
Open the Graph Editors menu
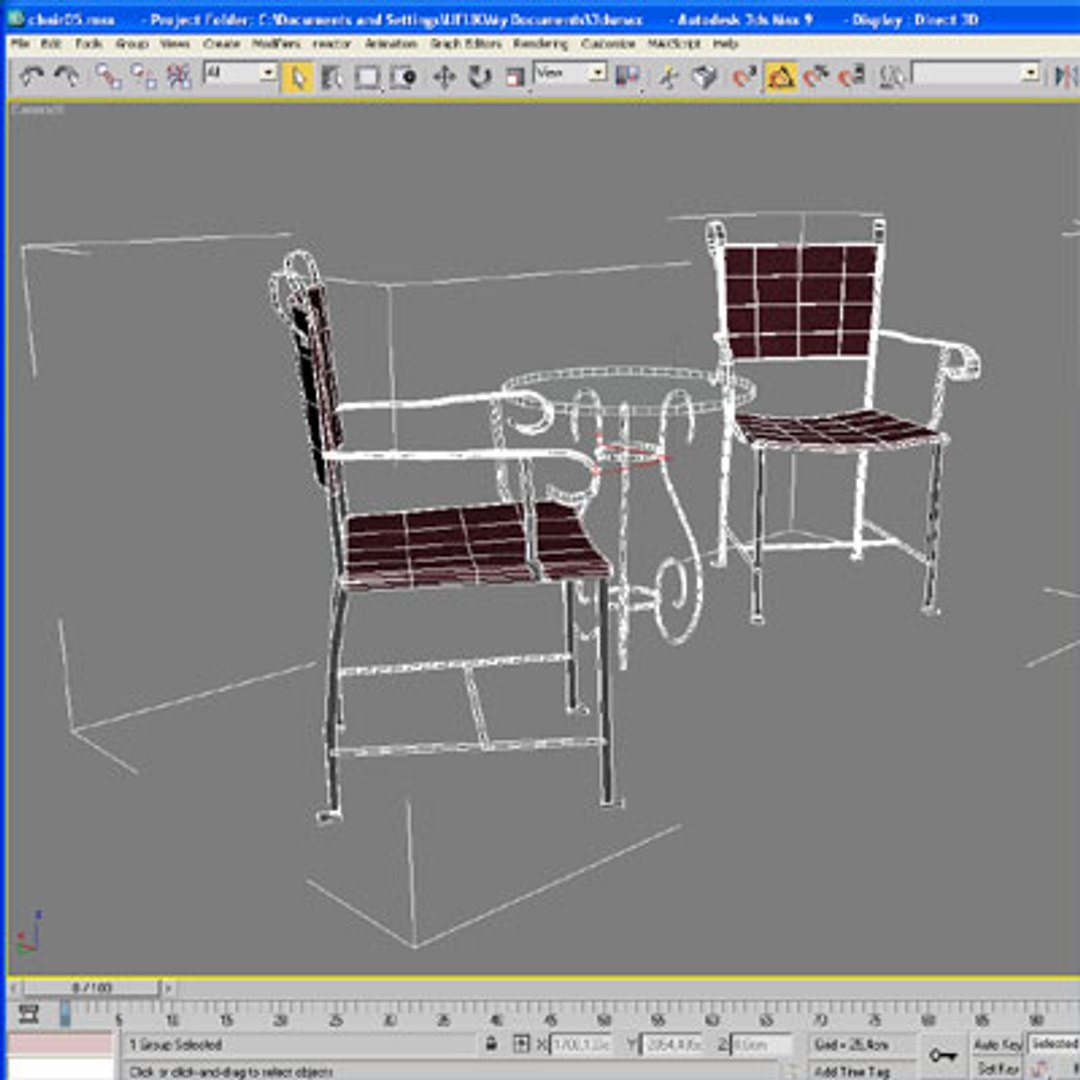(466, 43)
